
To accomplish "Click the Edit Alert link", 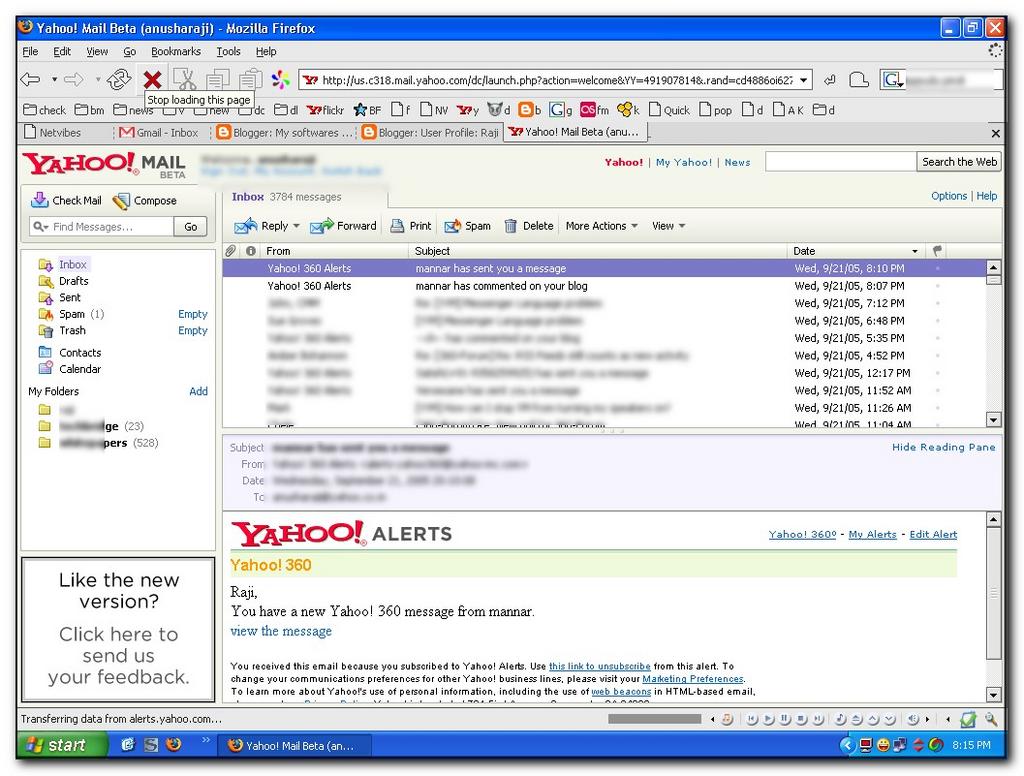I will point(933,534).
